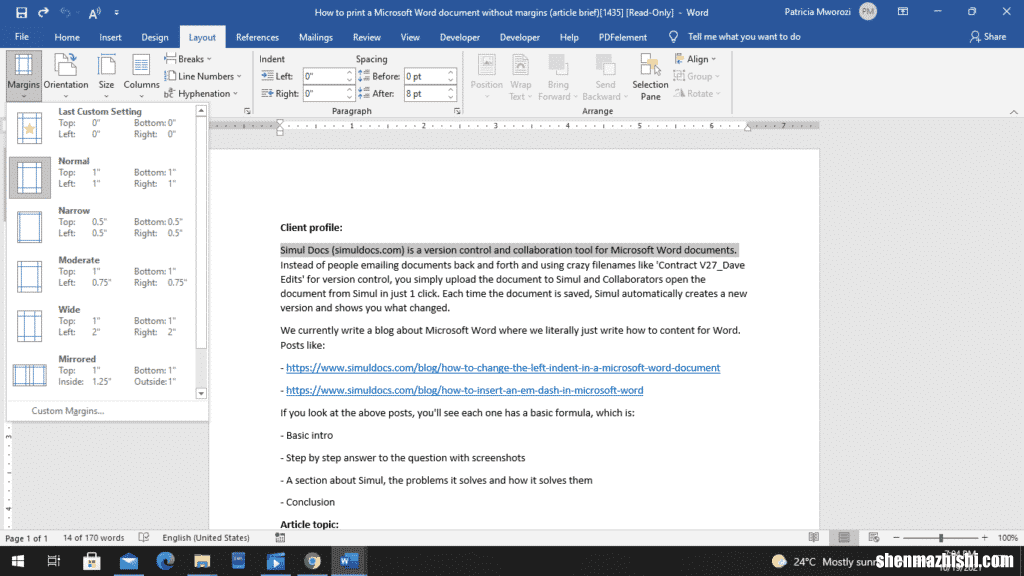Screen dimensions: 1024x576
Task: Switch to the Insert tab
Action: click(110, 37)
